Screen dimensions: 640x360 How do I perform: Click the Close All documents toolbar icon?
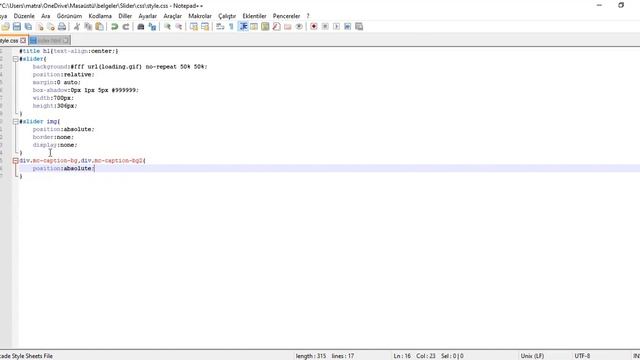tap(51, 27)
